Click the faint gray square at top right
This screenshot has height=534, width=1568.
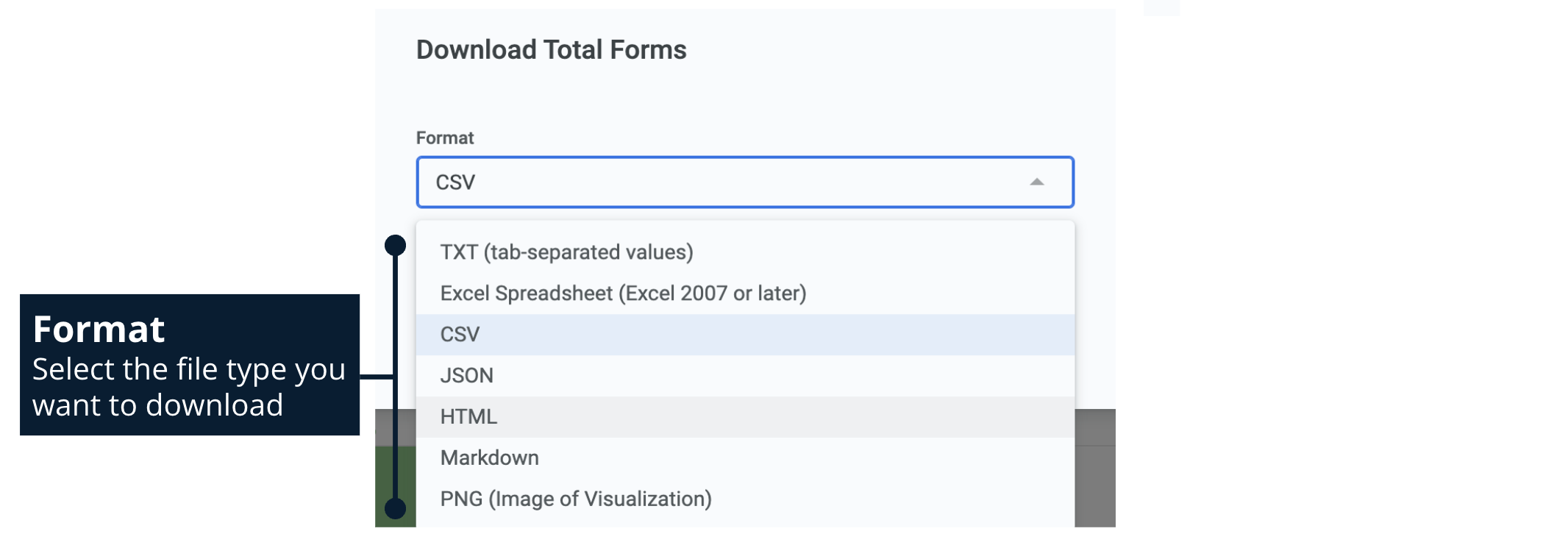click(x=1161, y=7)
